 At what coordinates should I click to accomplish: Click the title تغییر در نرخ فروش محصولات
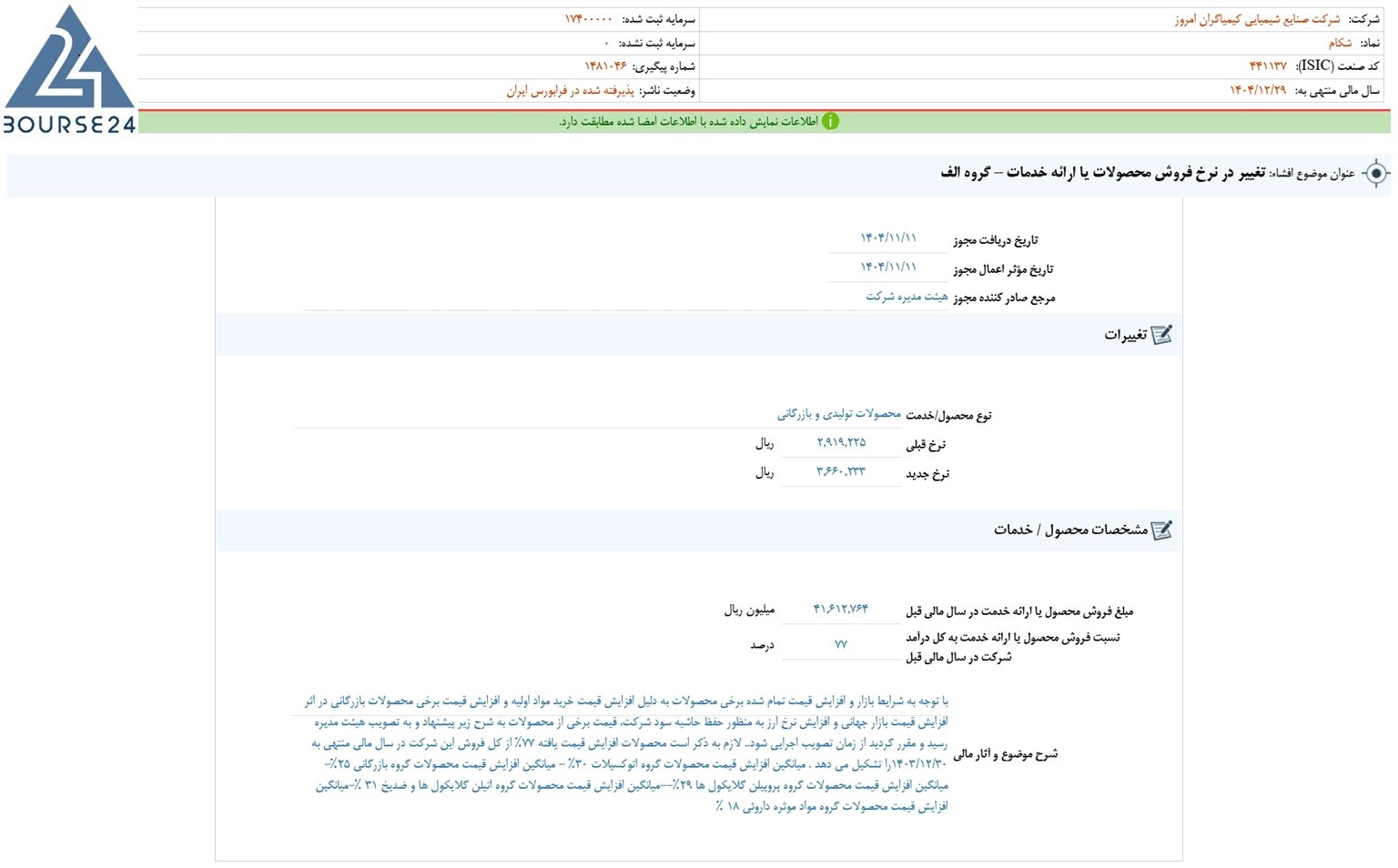1103,172
